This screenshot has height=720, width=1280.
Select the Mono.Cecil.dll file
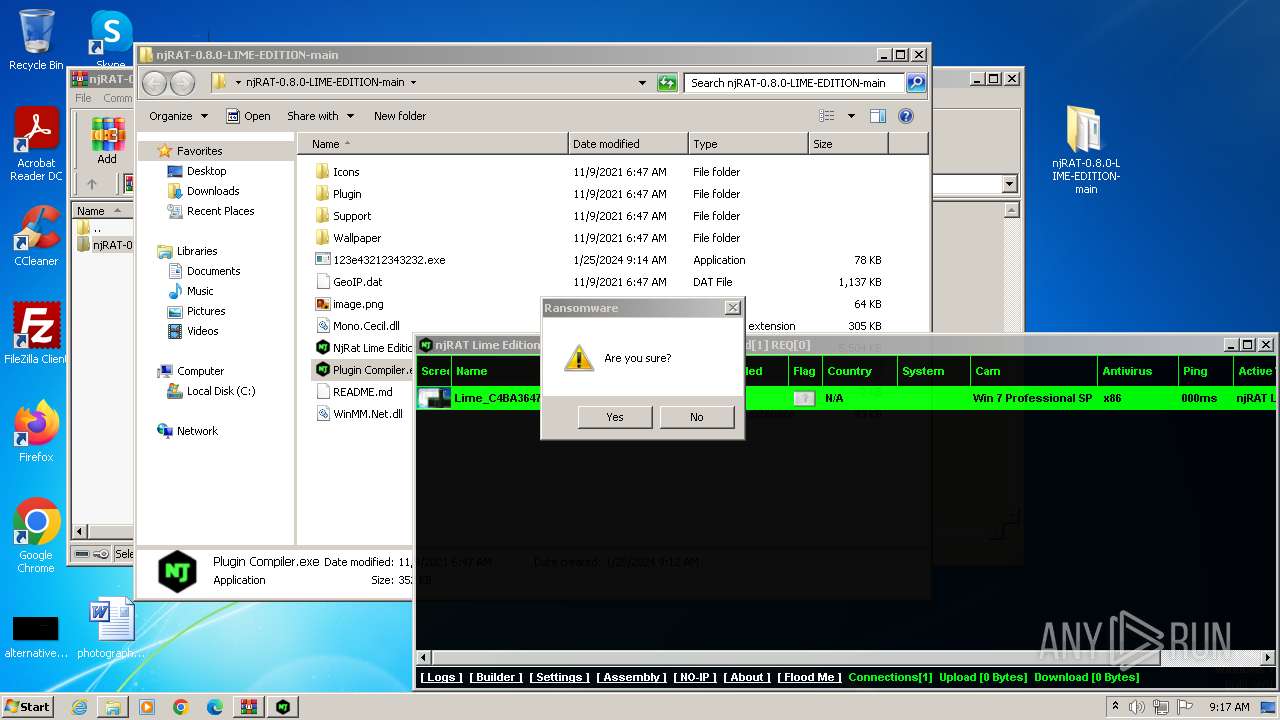click(x=366, y=326)
